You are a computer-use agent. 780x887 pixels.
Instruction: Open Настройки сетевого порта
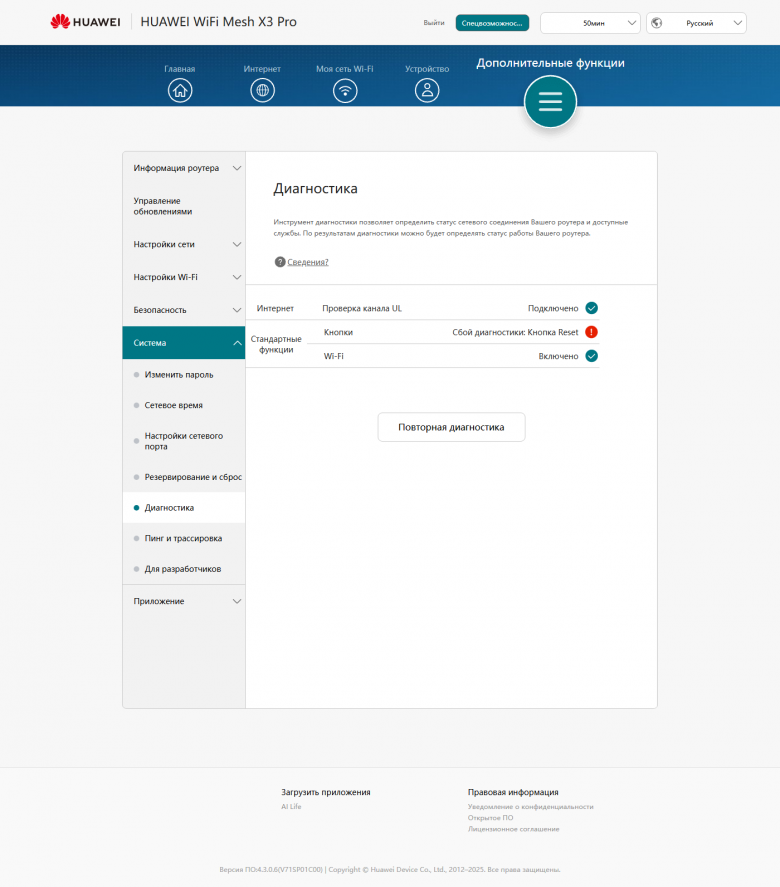point(184,441)
